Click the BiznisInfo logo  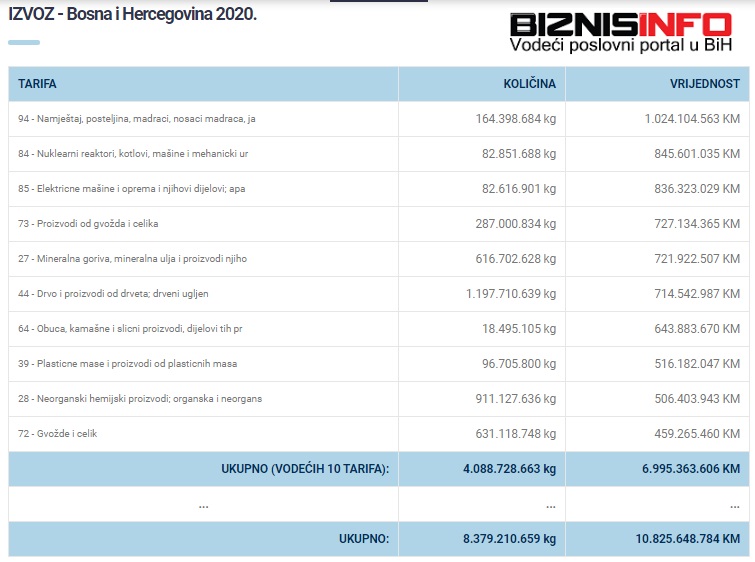coord(618,24)
